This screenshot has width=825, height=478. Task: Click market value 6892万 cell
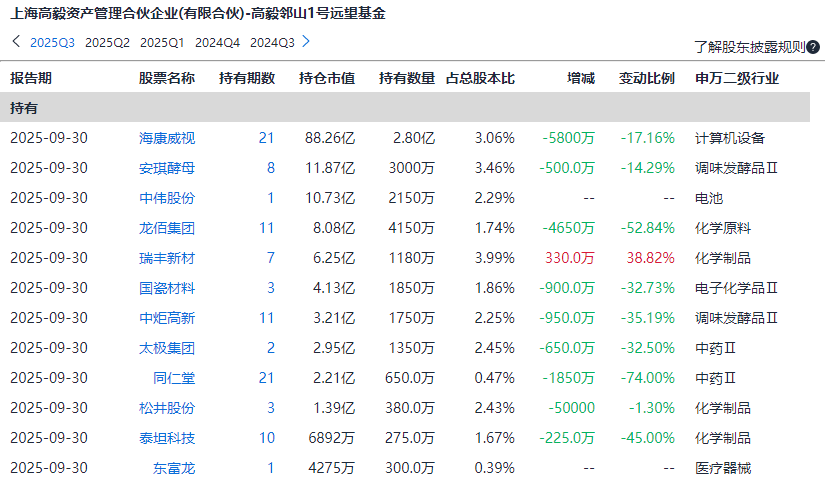pos(331,438)
